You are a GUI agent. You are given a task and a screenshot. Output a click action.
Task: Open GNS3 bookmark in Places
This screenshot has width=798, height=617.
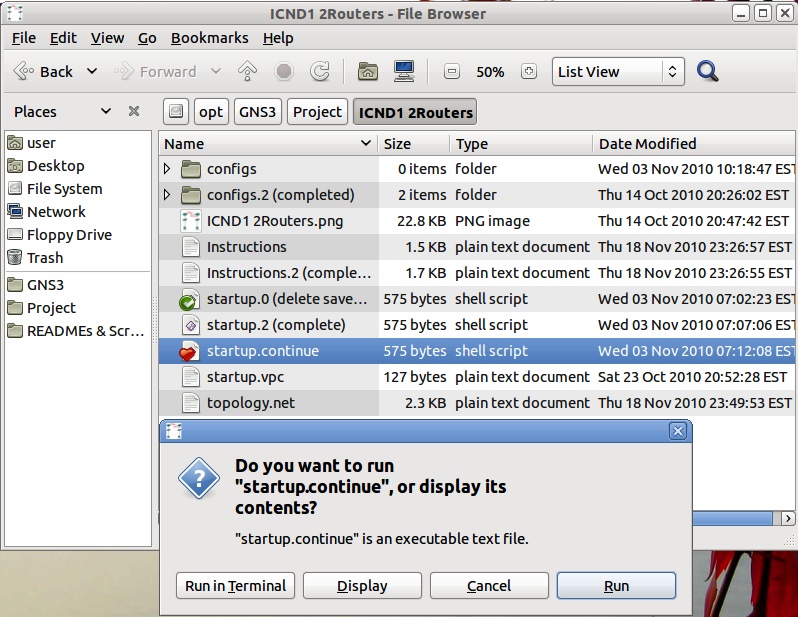pyautogui.click(x=45, y=285)
